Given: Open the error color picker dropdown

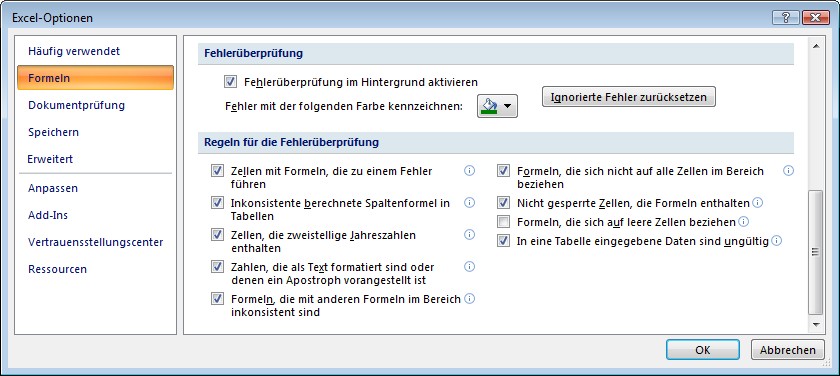Looking at the screenshot, I should (x=497, y=107).
